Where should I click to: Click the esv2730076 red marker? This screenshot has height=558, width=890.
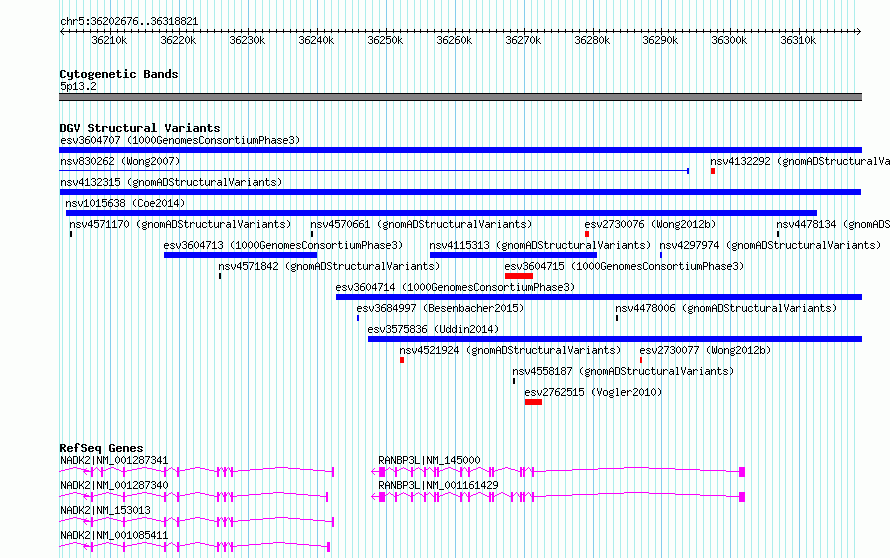(587, 234)
